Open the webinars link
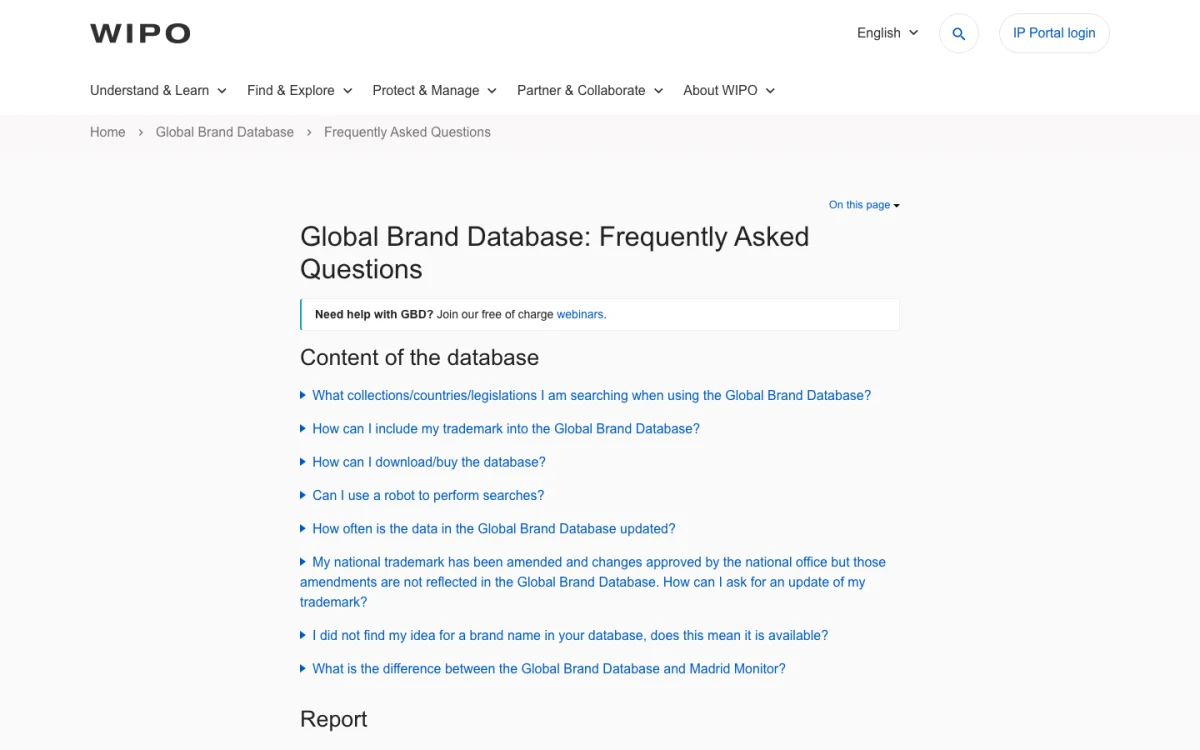The height and width of the screenshot is (750, 1200). (580, 314)
